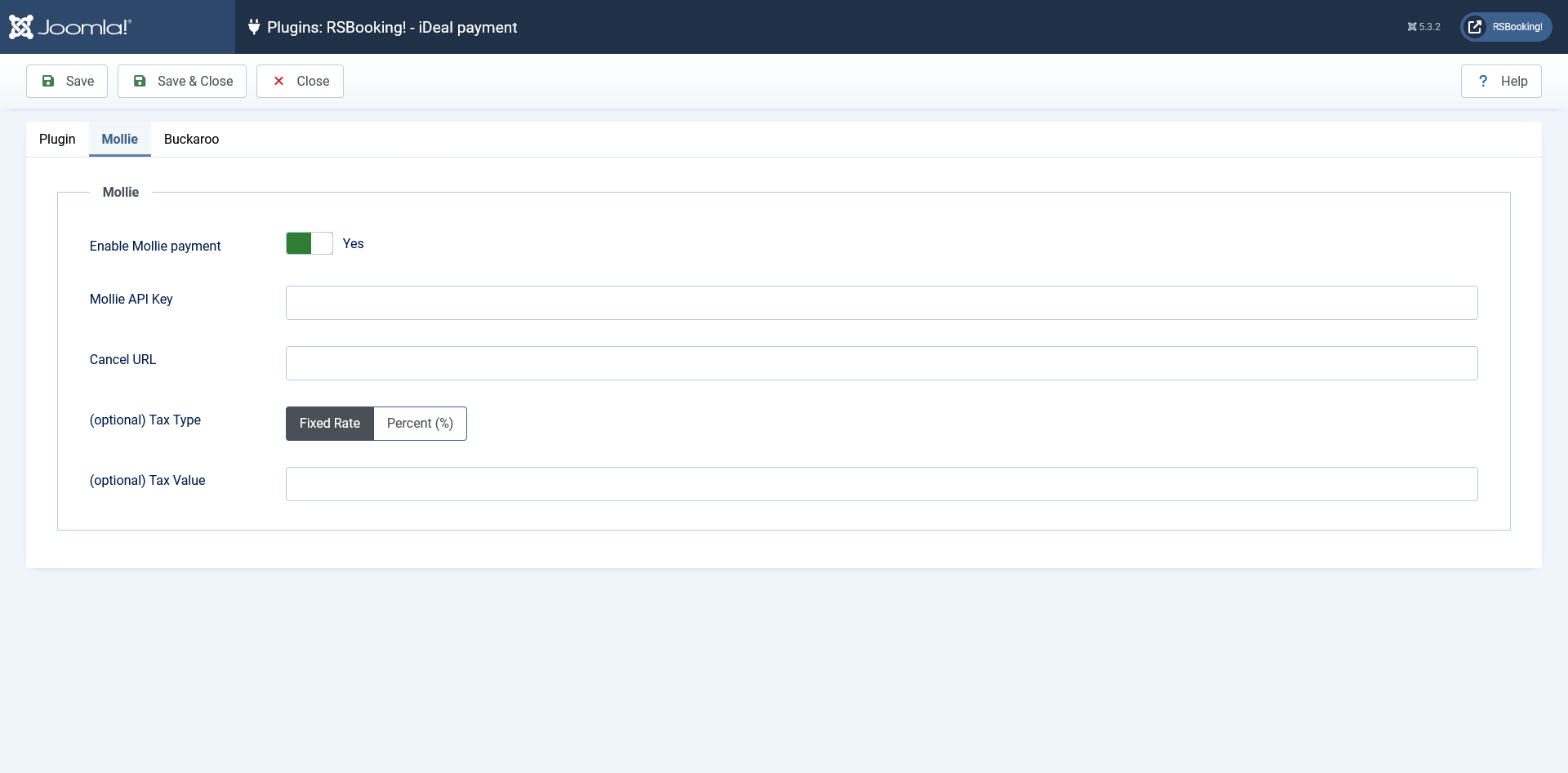Screen dimensions: 1568x773
Task: Click the Plugins: RSBooking! - iDeal payment title
Action: tap(392, 27)
